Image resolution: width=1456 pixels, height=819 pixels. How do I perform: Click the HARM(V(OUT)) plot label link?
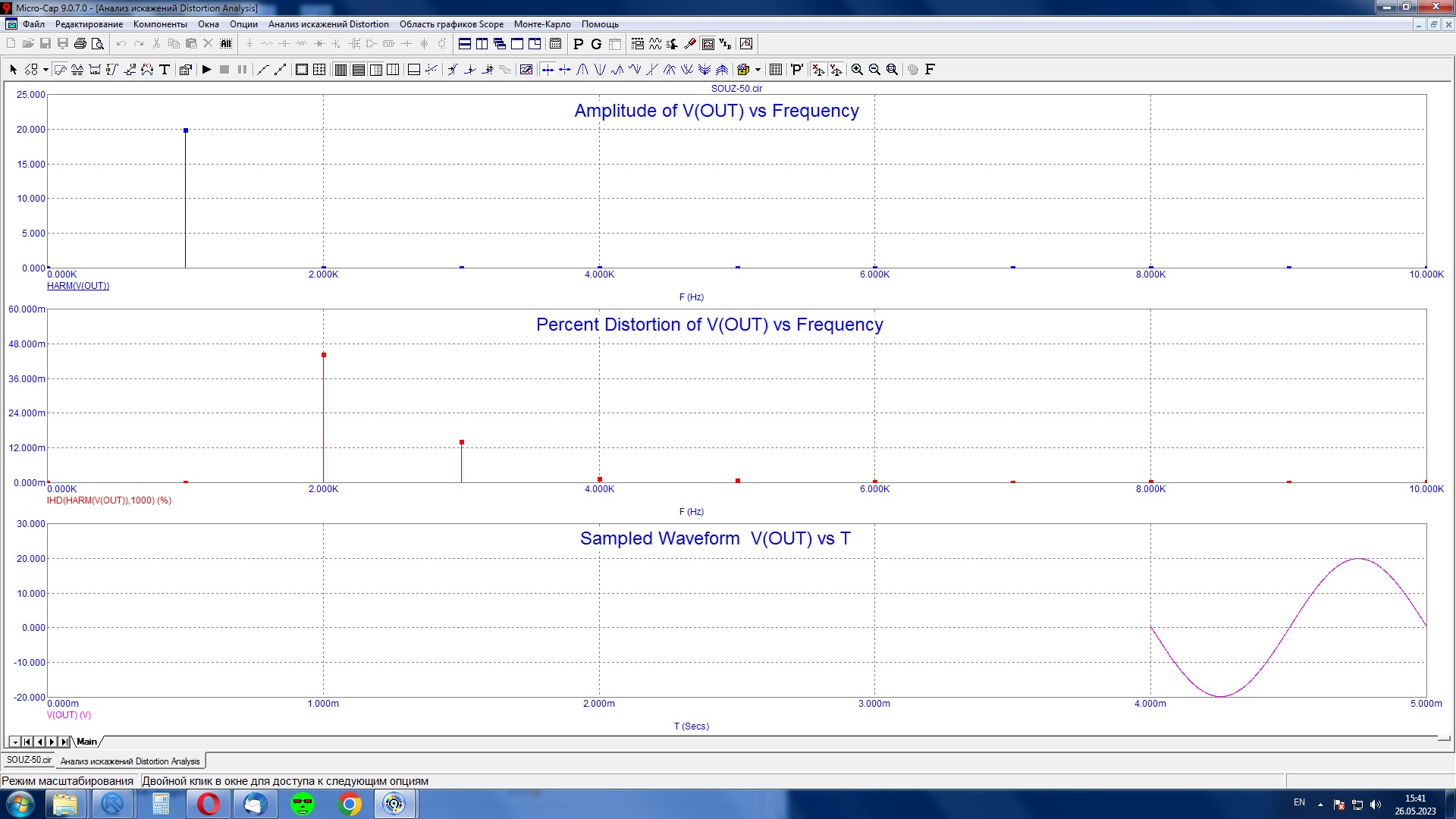78,286
